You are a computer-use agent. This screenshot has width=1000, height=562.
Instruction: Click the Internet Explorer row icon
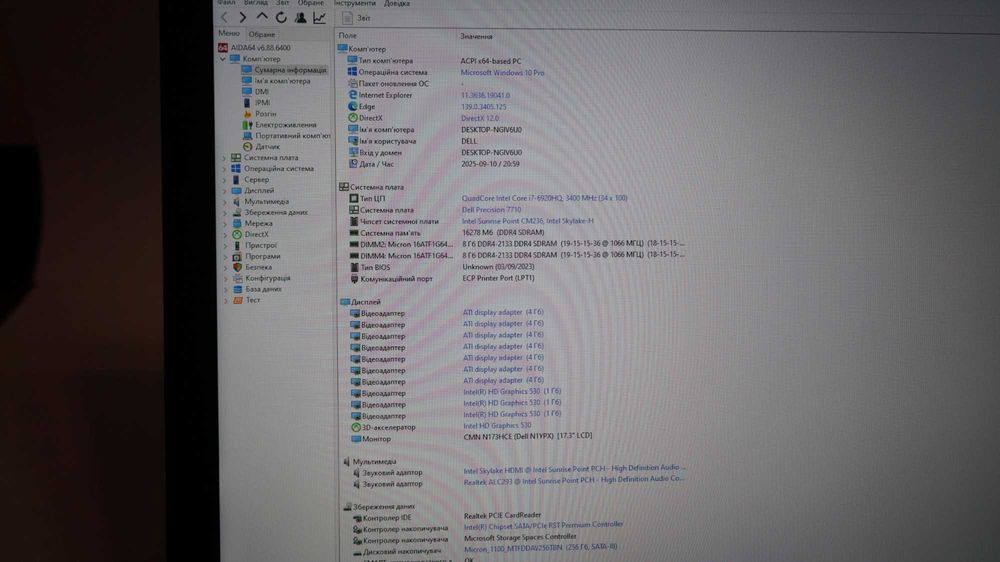pyautogui.click(x=353, y=95)
